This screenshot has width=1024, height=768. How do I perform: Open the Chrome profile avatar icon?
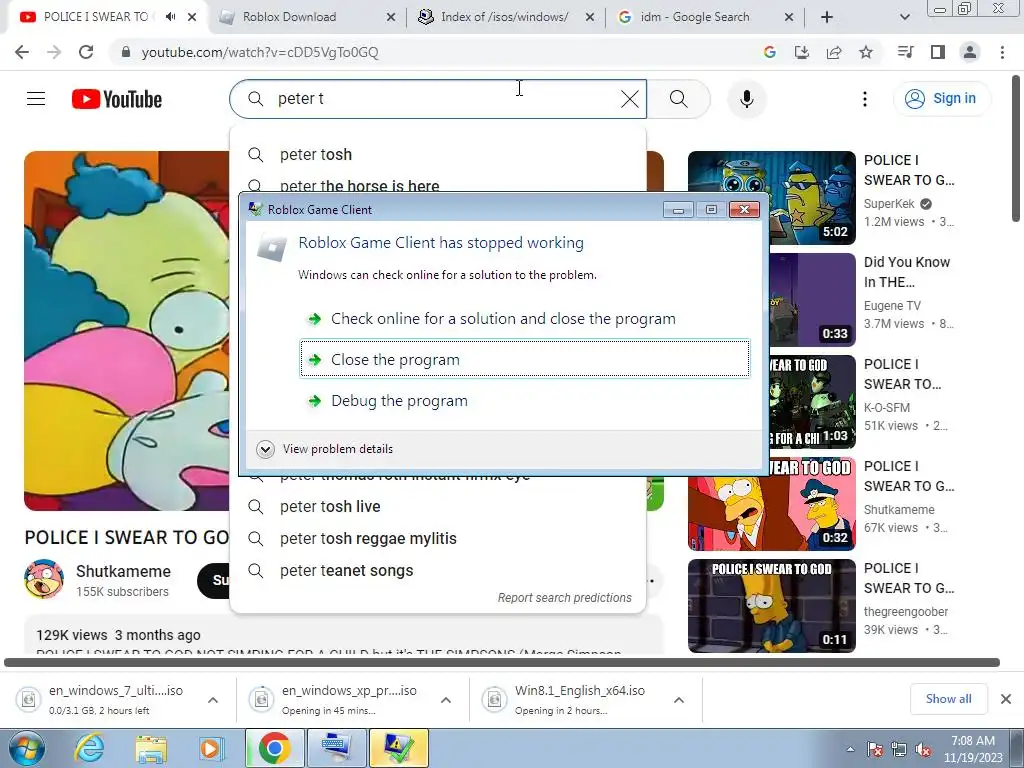pyautogui.click(x=970, y=52)
